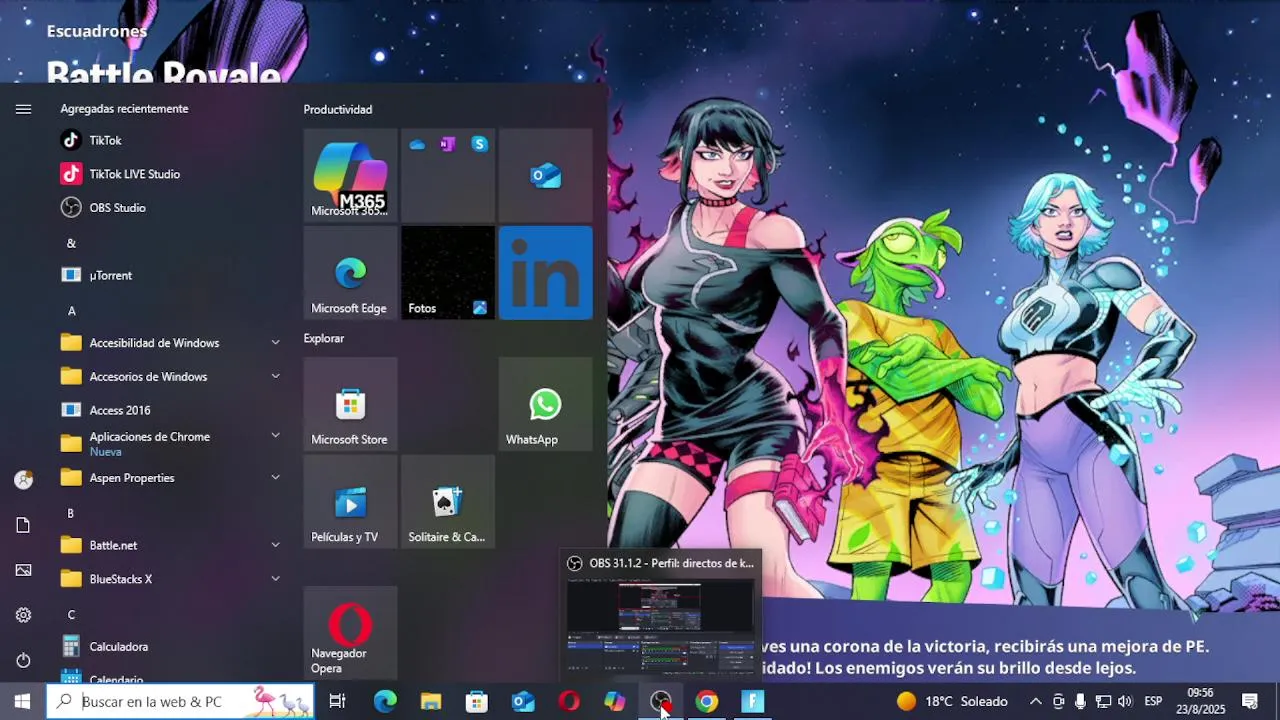The width and height of the screenshot is (1280, 720).
Task: Expand Aspen Properties folder
Action: (x=170, y=478)
